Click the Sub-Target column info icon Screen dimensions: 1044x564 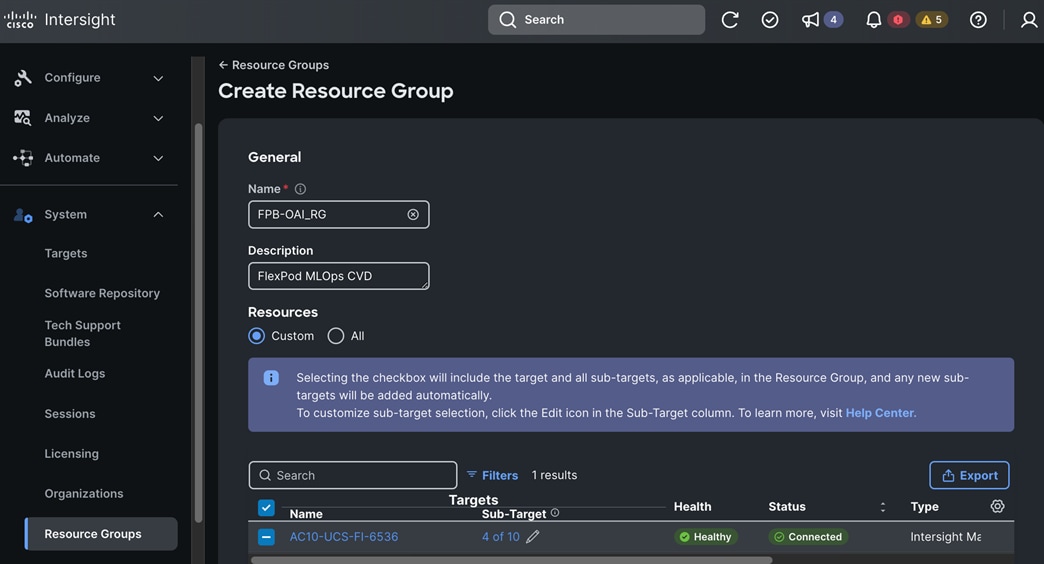[555, 513]
